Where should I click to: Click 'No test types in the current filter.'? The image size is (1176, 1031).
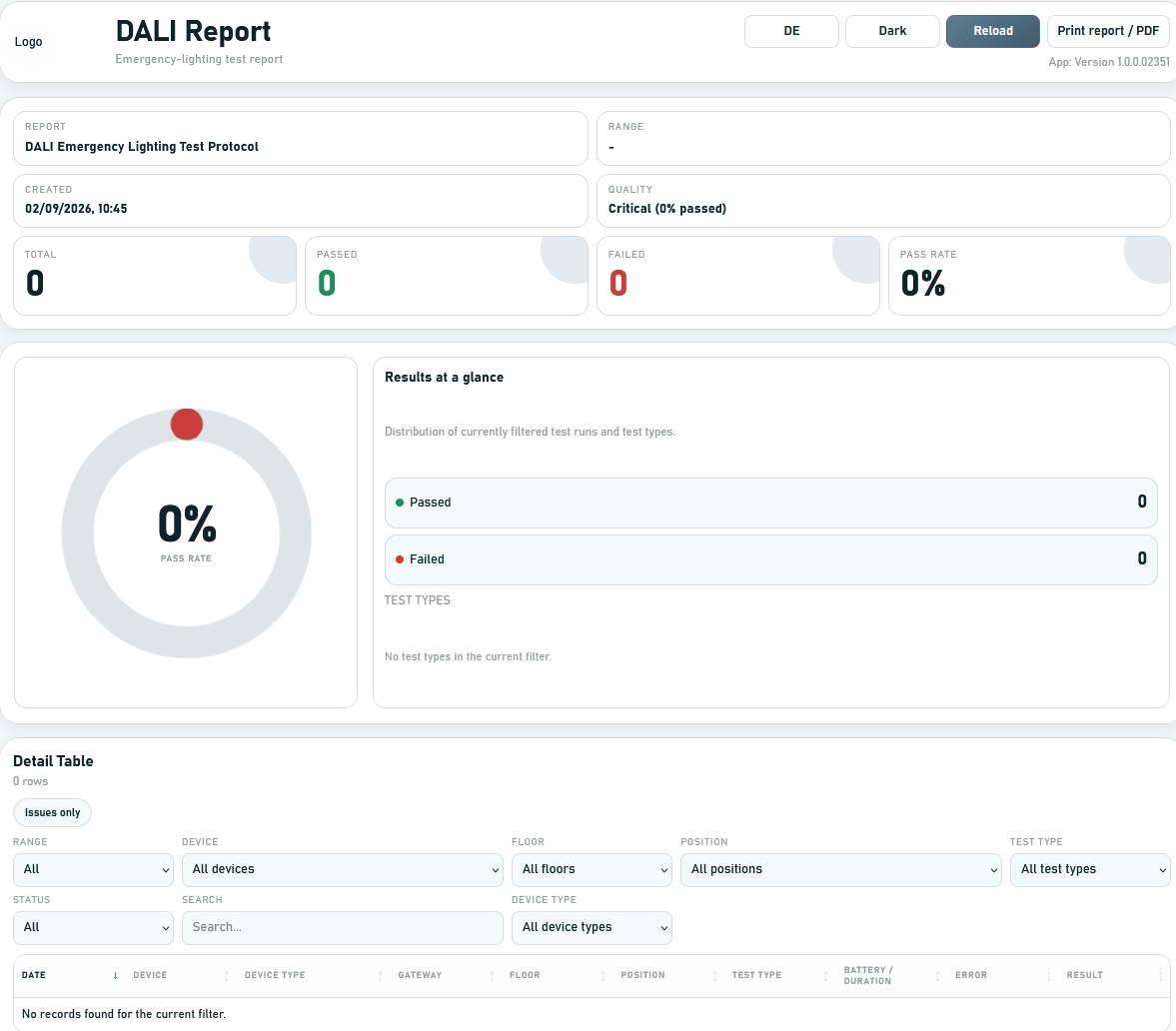point(468,656)
